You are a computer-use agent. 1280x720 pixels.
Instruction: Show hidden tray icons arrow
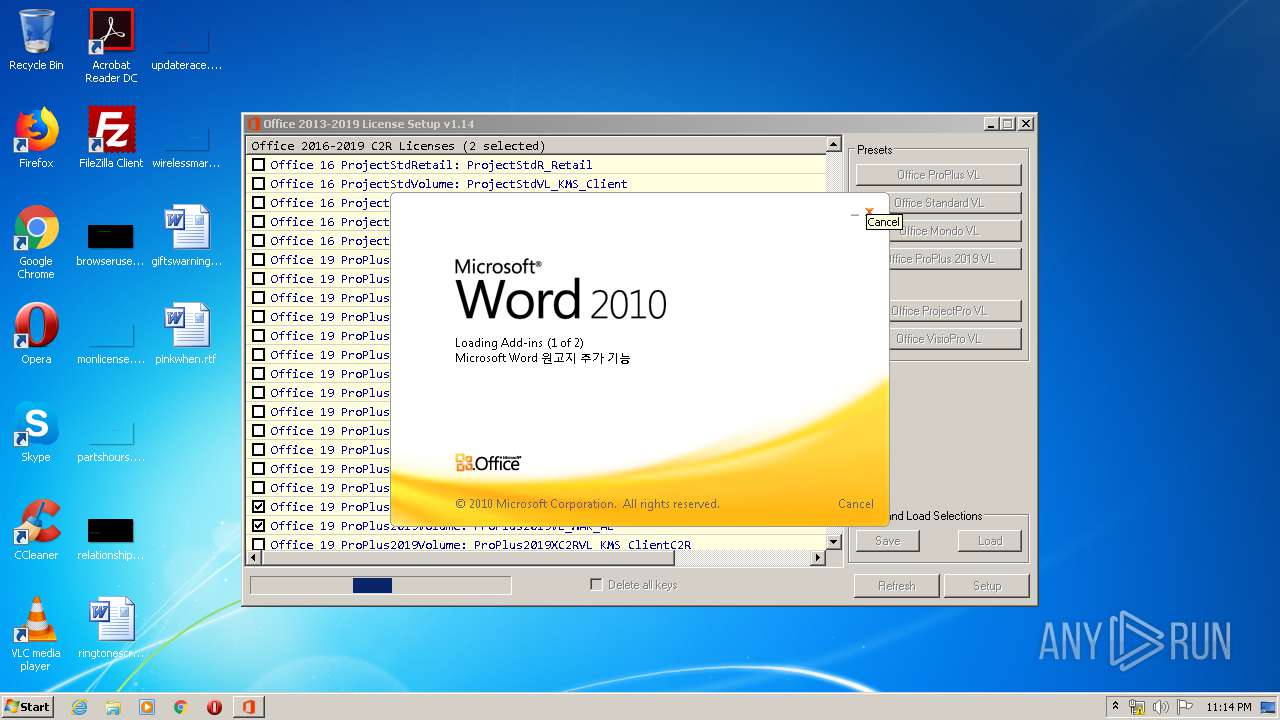[1115, 707]
